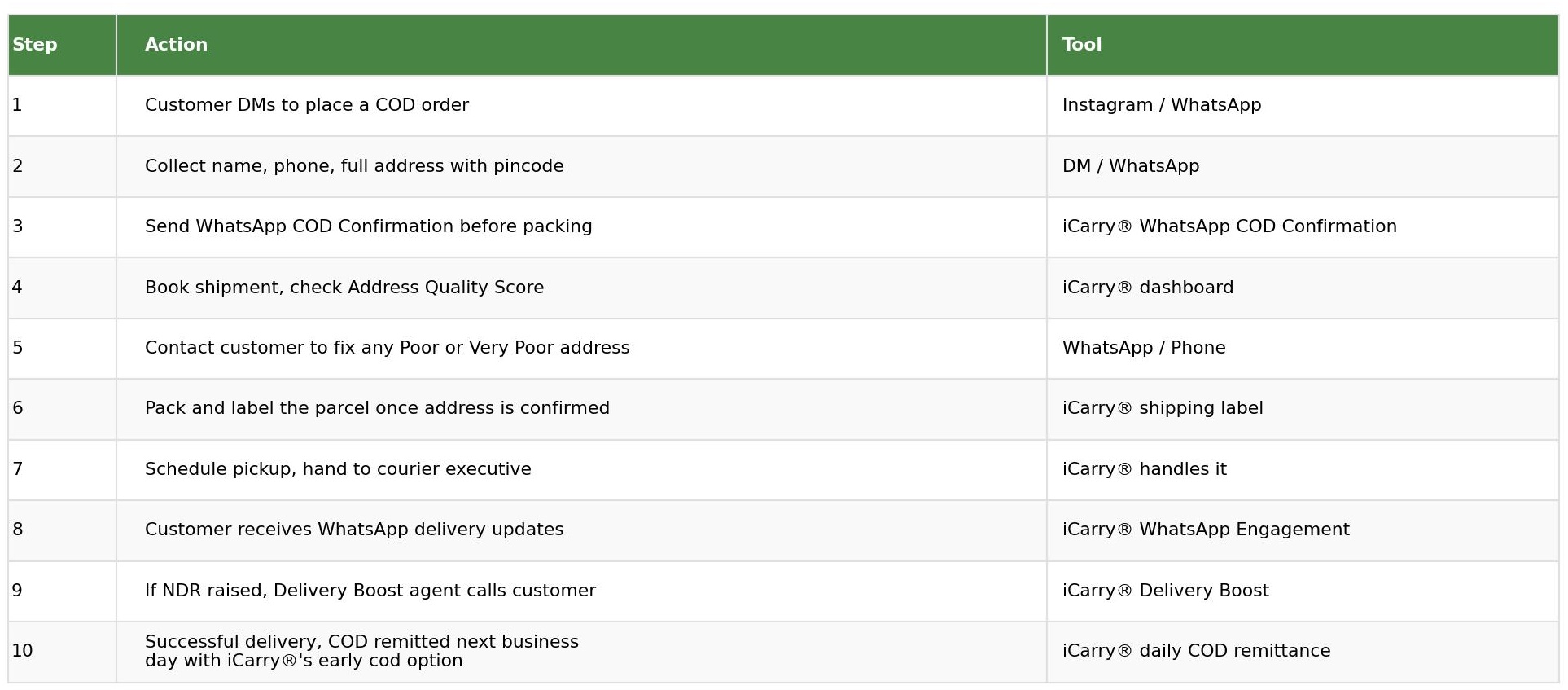
Task: Select the "DM / WhatsApp" cell
Action: (x=1303, y=166)
